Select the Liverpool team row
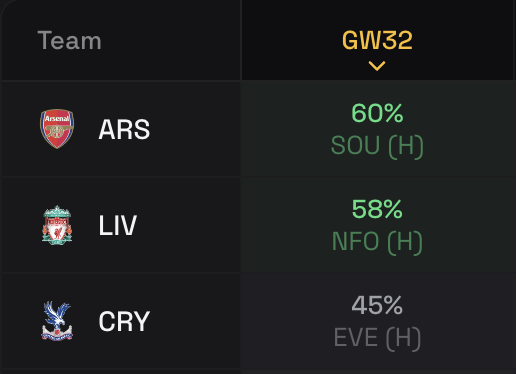 tap(259, 225)
